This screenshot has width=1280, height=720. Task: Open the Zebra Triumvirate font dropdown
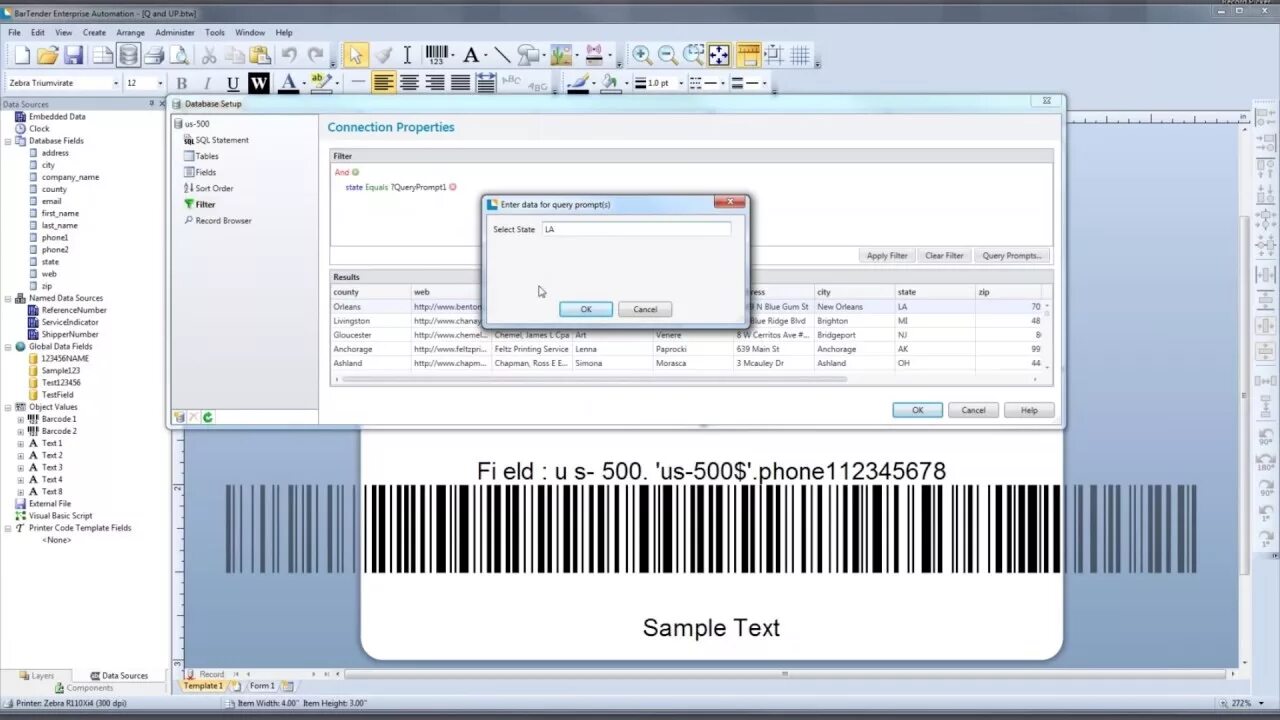pos(115,83)
